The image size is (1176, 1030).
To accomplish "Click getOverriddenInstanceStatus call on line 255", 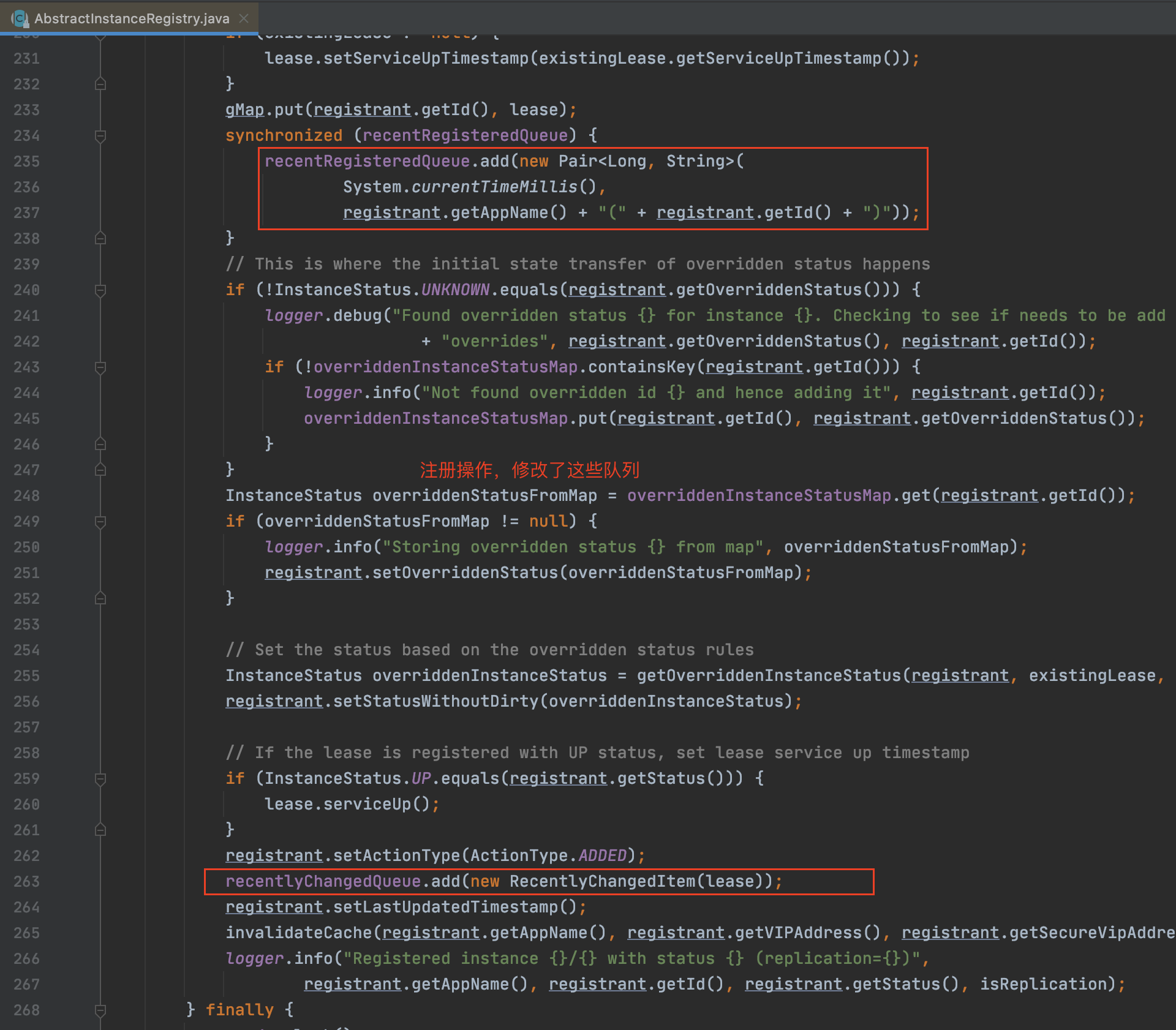I will 769,675.
